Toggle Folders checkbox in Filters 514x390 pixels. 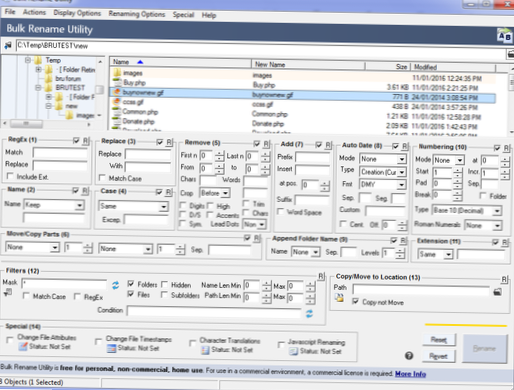pos(131,284)
